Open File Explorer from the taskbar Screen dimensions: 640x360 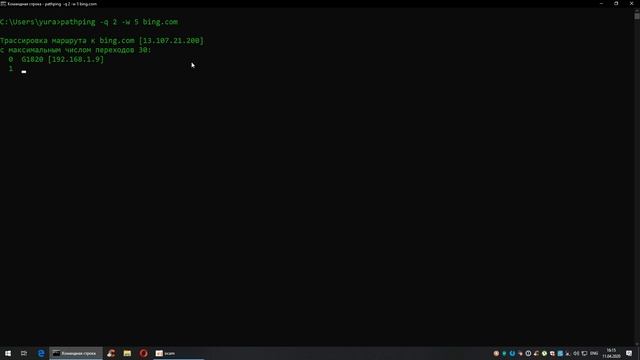(x=127, y=353)
